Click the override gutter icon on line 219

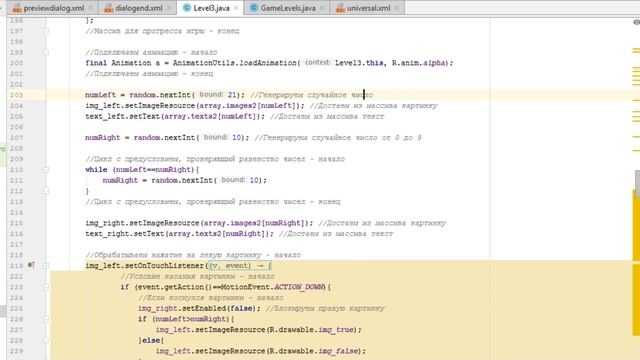(31, 265)
